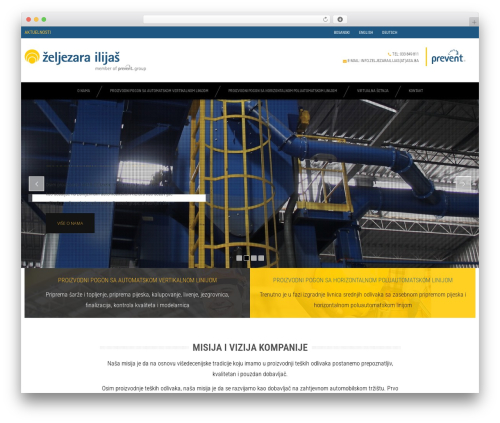
Task: Select third slider pagination dot
Action: coord(254,258)
